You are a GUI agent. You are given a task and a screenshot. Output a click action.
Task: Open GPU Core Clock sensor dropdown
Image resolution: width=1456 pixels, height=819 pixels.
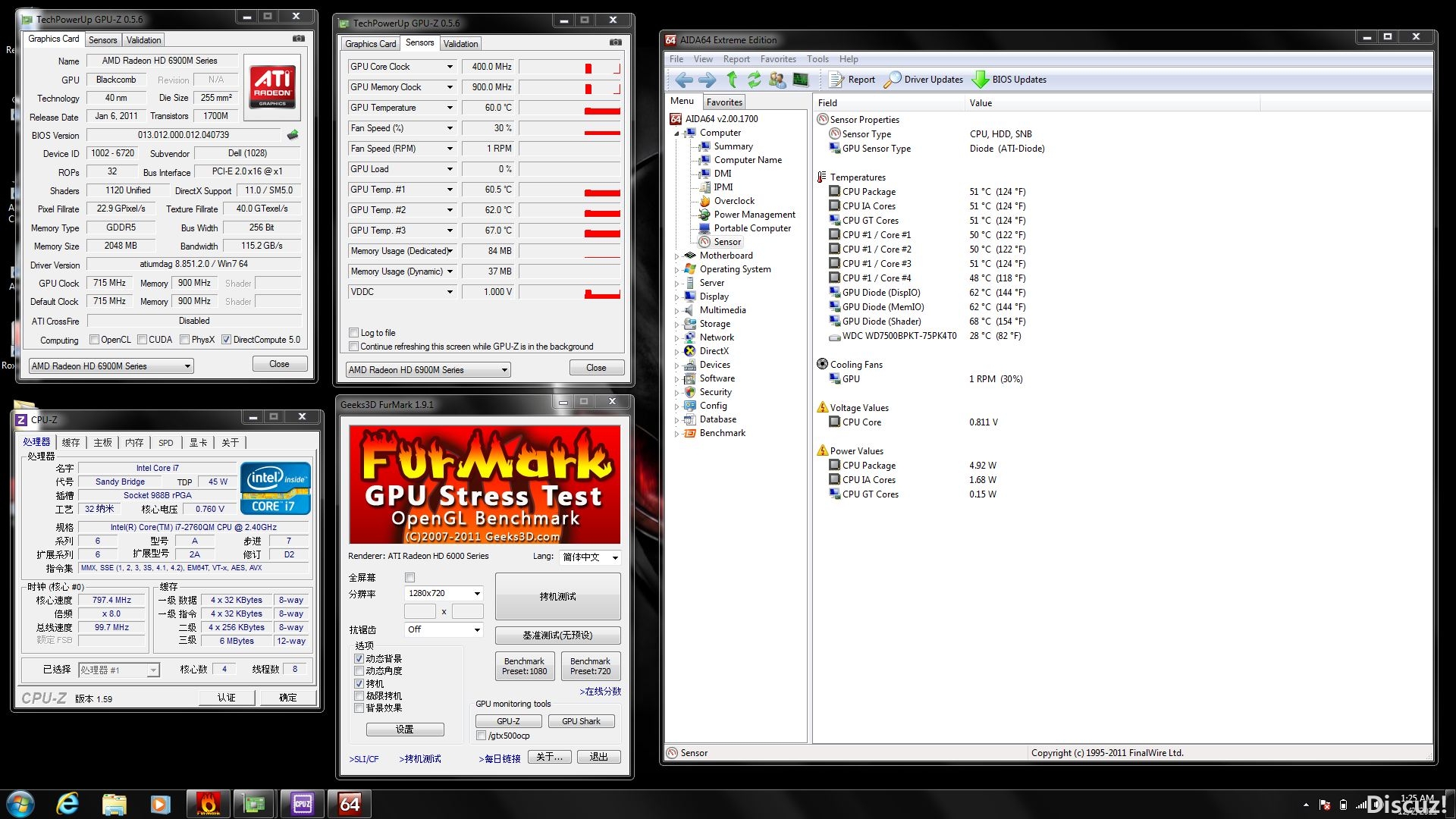click(450, 67)
